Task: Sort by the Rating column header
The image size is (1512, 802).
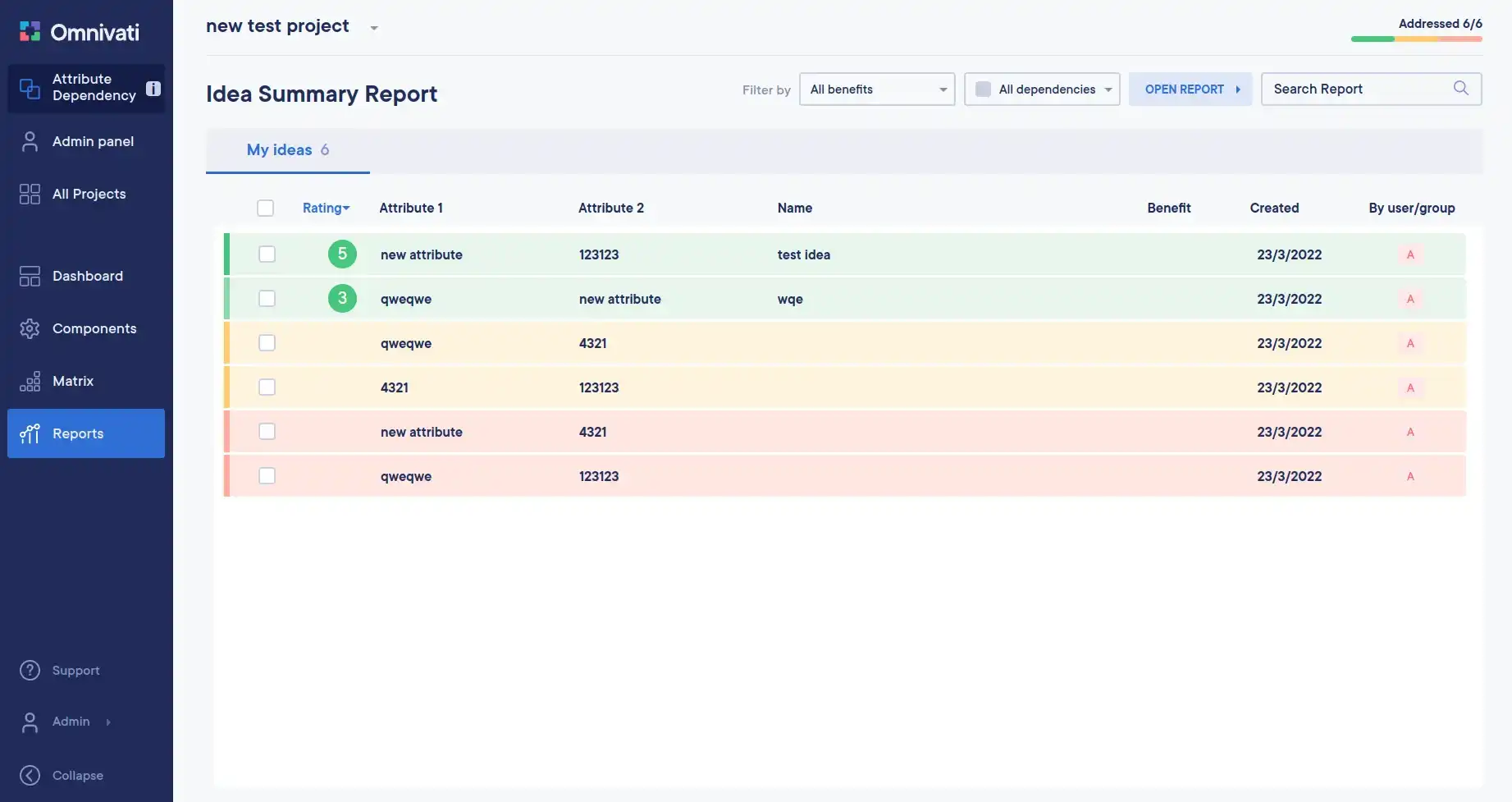Action: point(326,209)
